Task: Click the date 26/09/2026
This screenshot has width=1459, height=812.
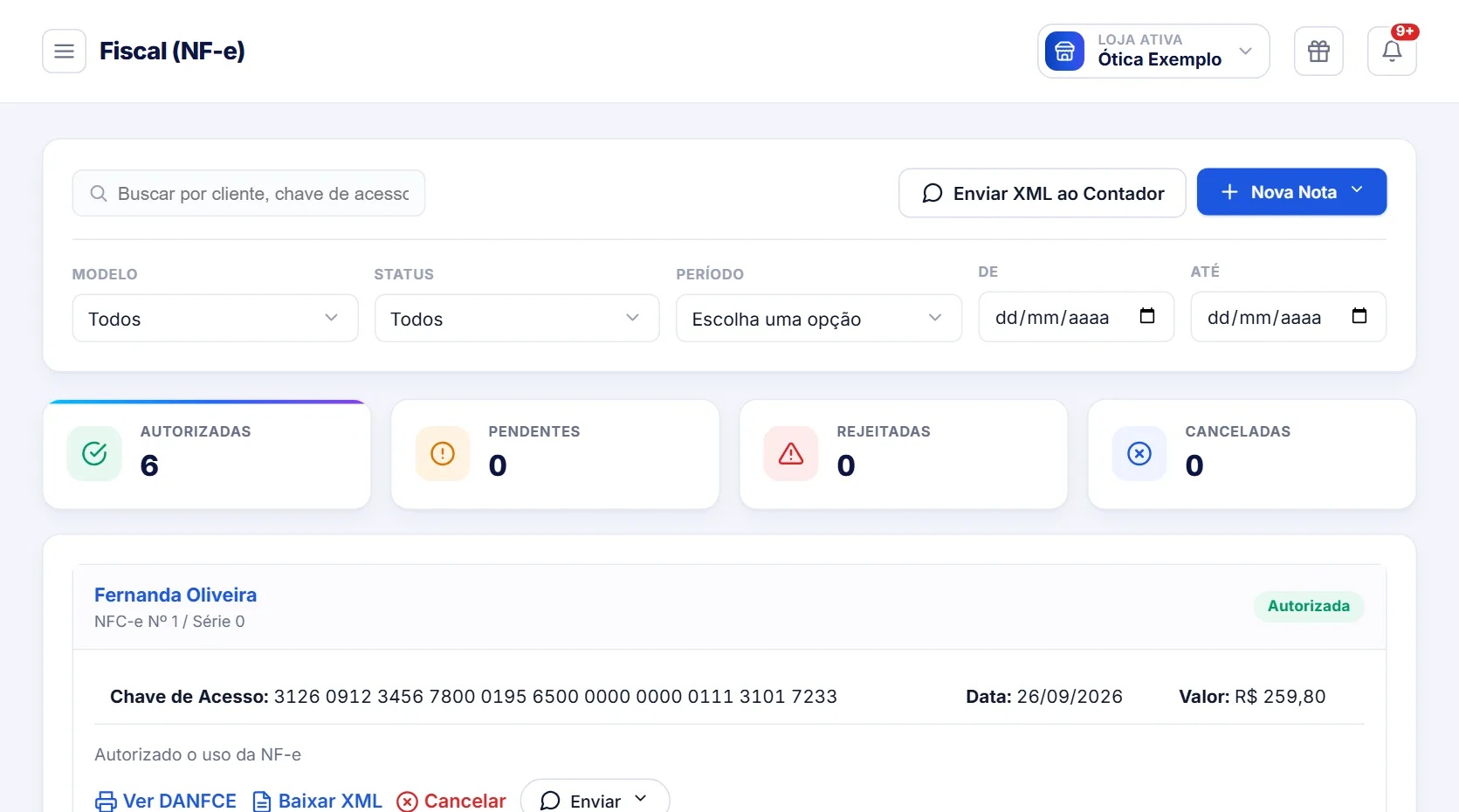Action: tap(1070, 697)
